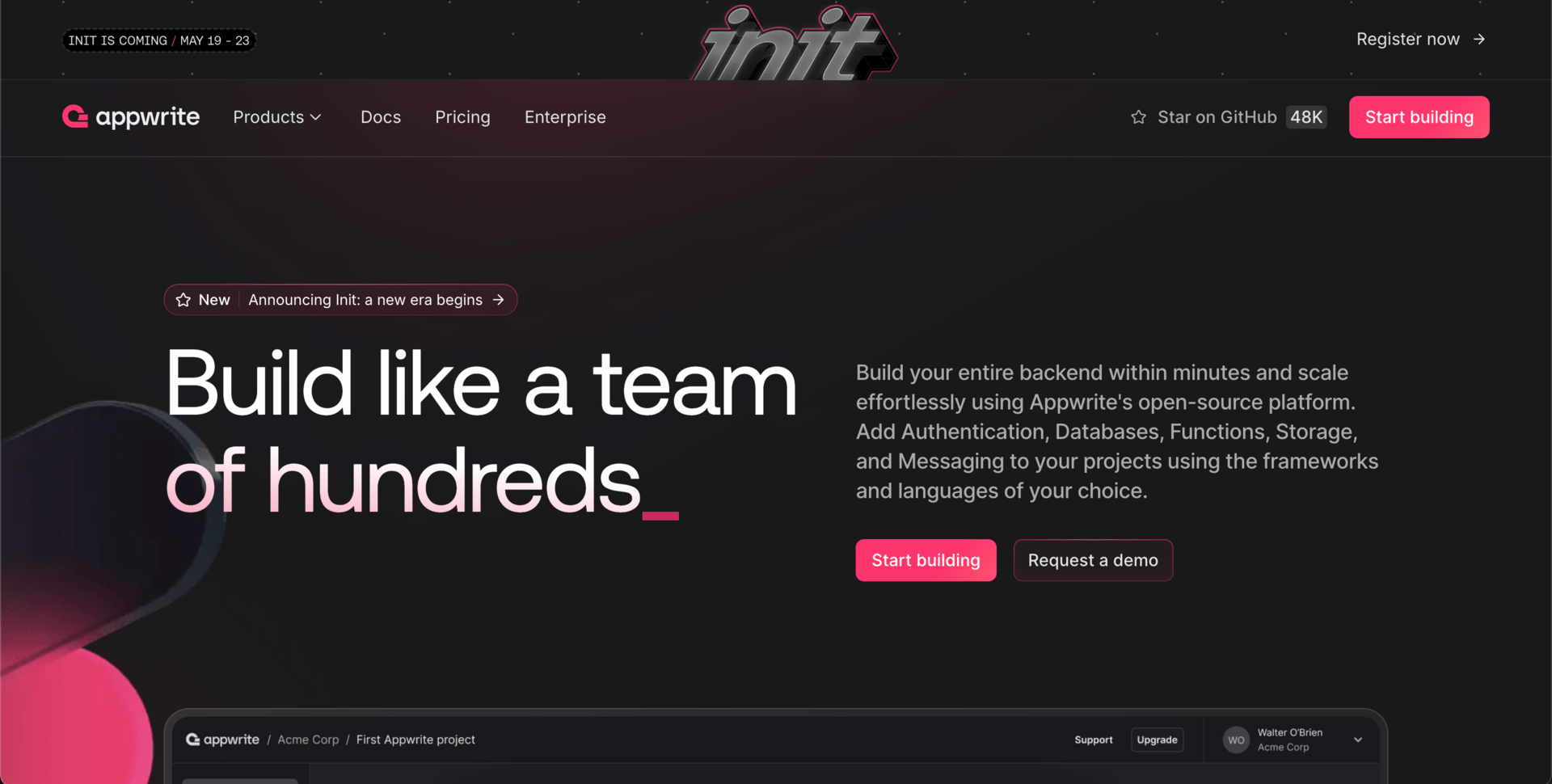Click the arrow next to Register now
Image resolution: width=1552 pixels, height=784 pixels.
click(1478, 39)
